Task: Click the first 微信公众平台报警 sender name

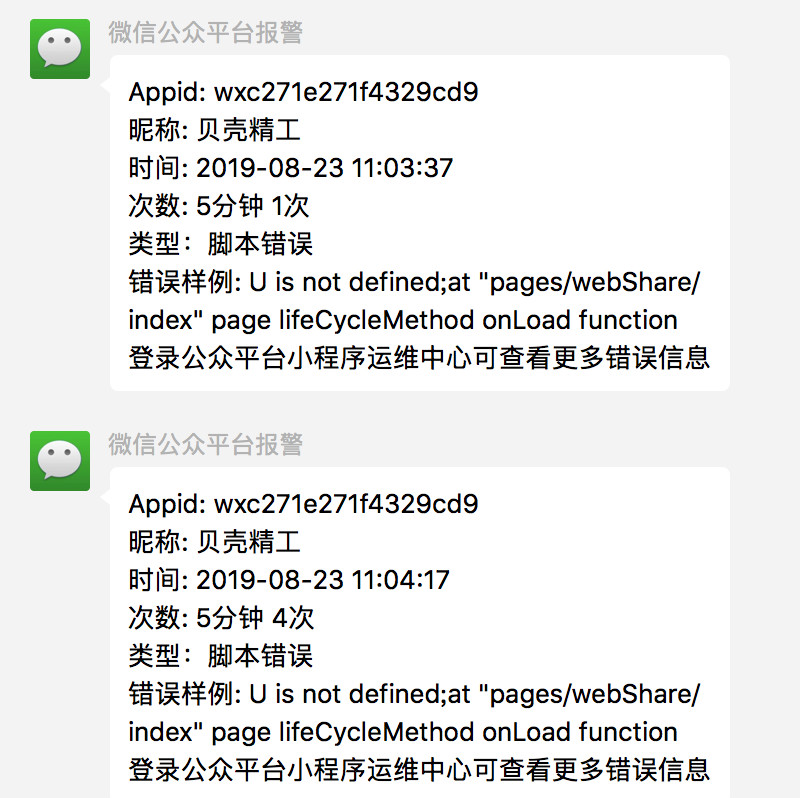Action: point(206,33)
